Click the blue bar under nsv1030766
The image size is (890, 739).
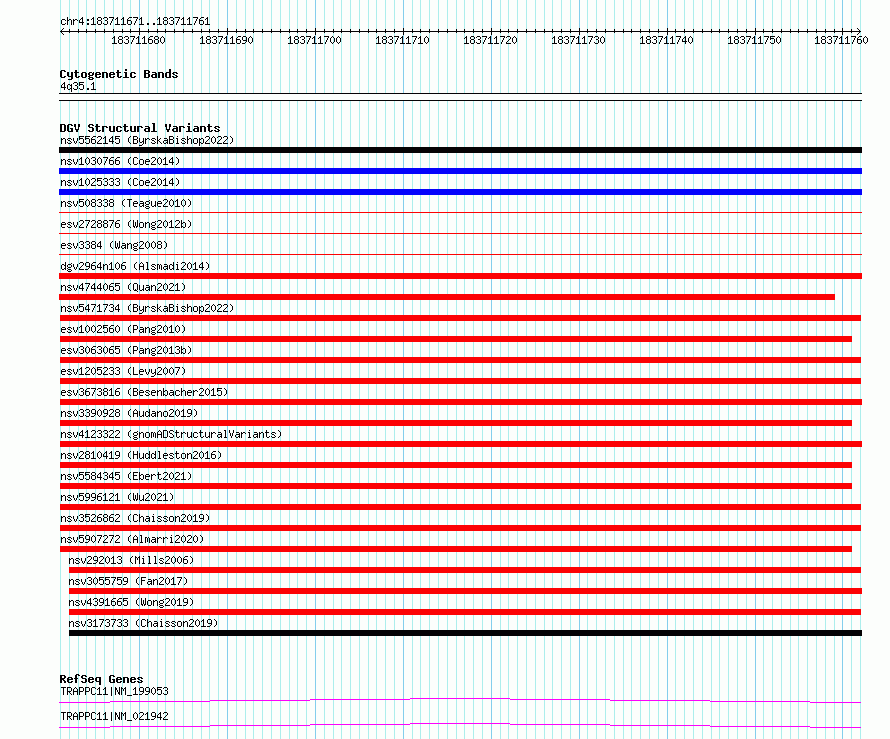click(x=460, y=171)
